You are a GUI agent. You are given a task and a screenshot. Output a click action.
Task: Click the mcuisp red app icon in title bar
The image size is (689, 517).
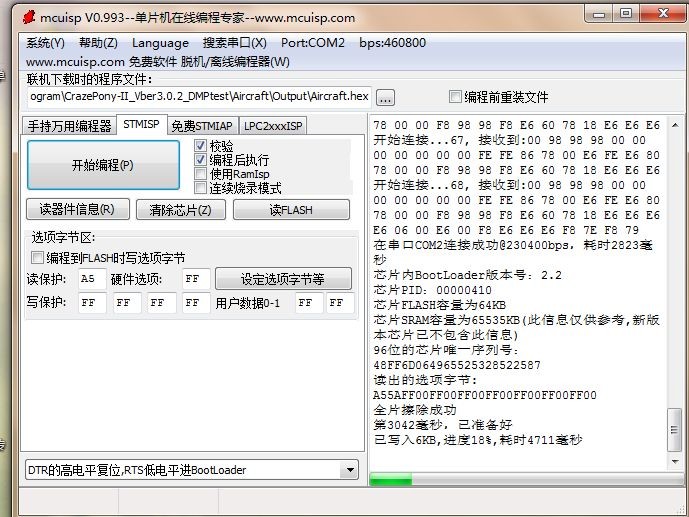point(29,17)
